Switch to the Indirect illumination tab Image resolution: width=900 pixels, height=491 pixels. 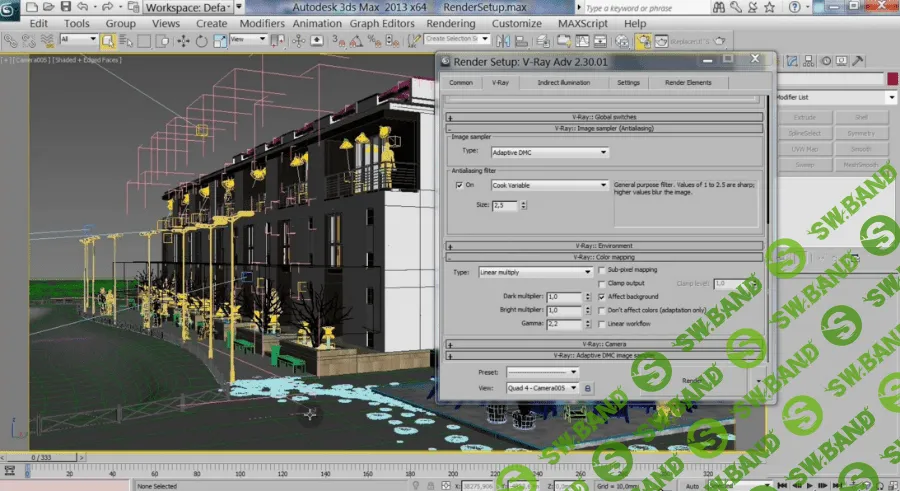pyautogui.click(x=563, y=83)
